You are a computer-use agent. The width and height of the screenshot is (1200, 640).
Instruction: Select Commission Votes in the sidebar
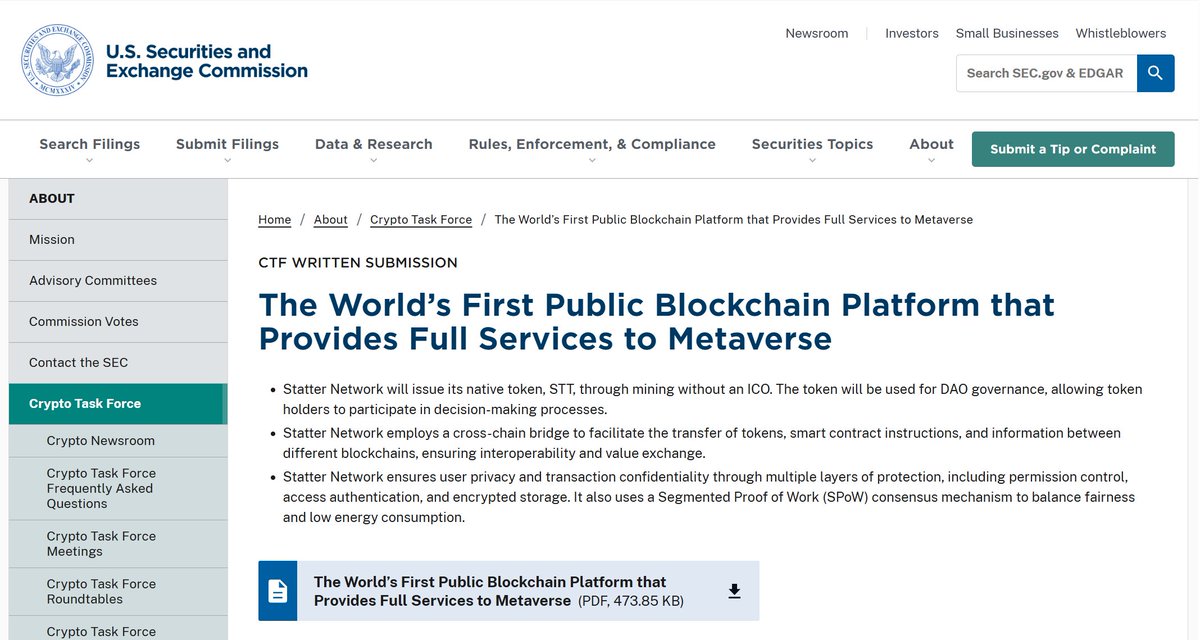118,322
